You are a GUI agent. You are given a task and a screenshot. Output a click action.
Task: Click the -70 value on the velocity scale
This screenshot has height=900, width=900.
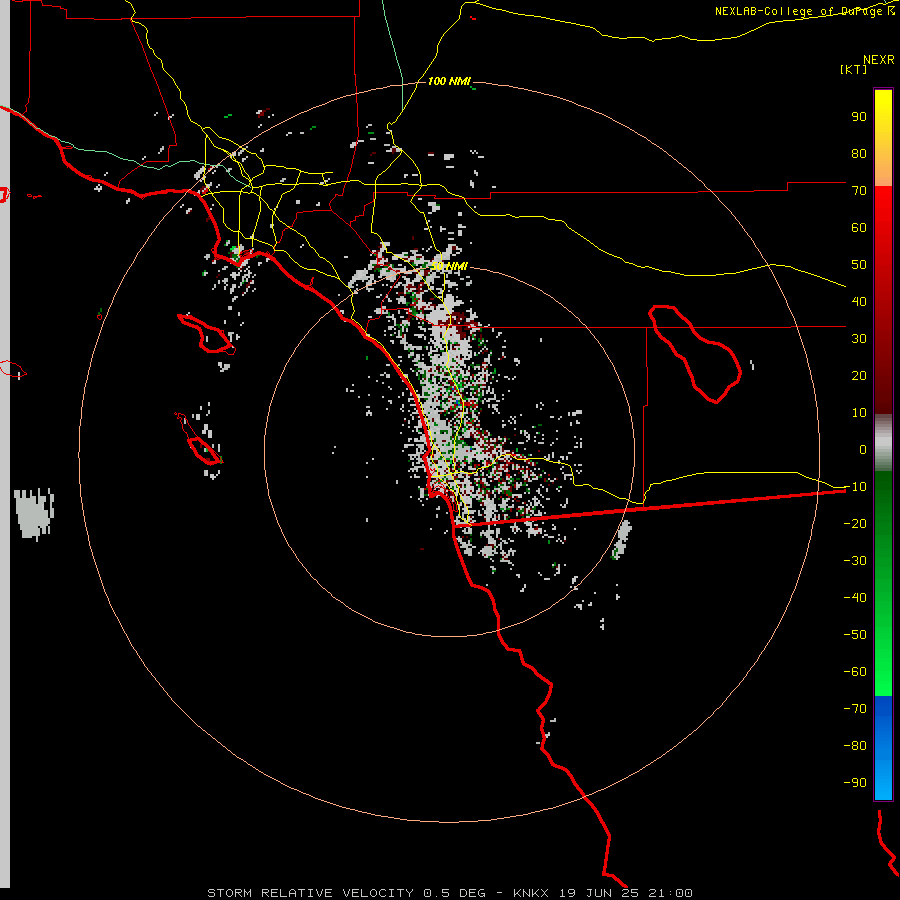pyautogui.click(x=855, y=709)
